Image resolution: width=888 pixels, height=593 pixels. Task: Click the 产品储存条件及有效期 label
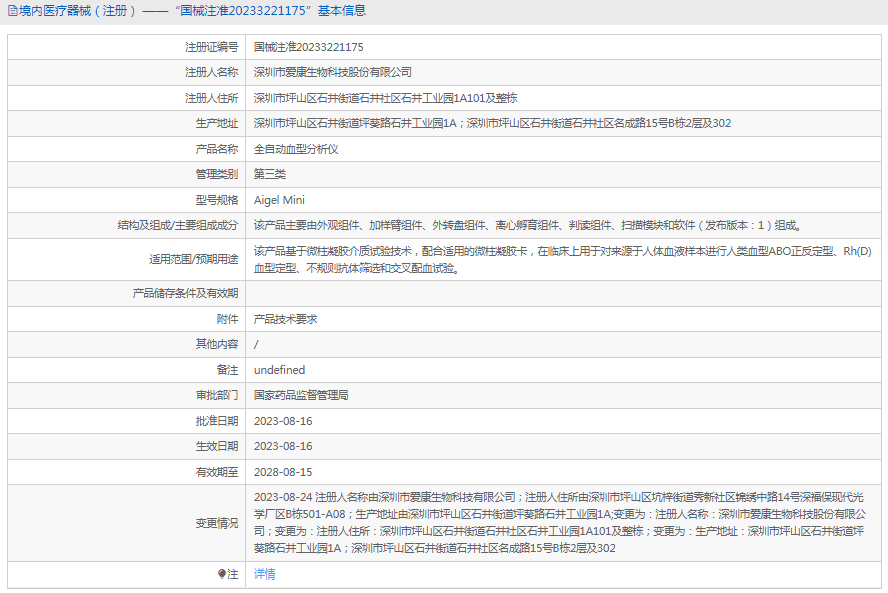click(185, 293)
